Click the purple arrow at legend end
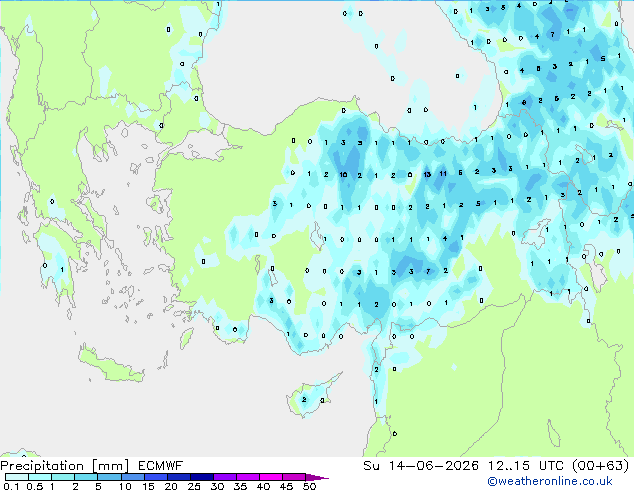The width and height of the screenshot is (634, 490). [317, 477]
